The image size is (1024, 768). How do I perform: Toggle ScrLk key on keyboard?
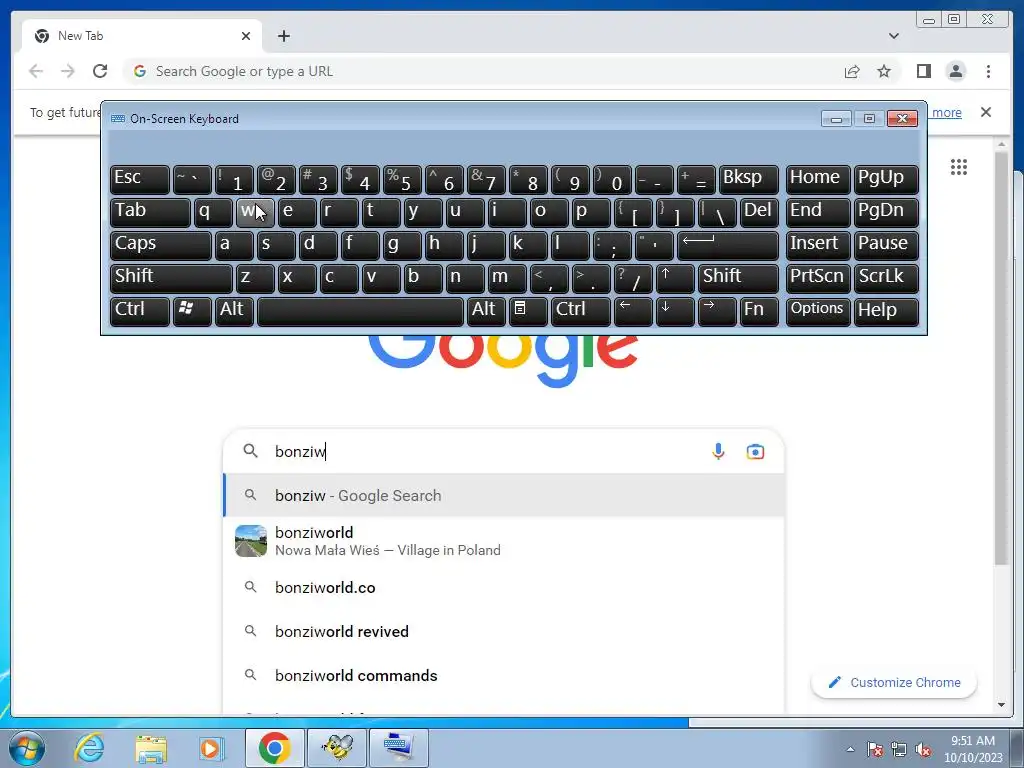[886, 278]
